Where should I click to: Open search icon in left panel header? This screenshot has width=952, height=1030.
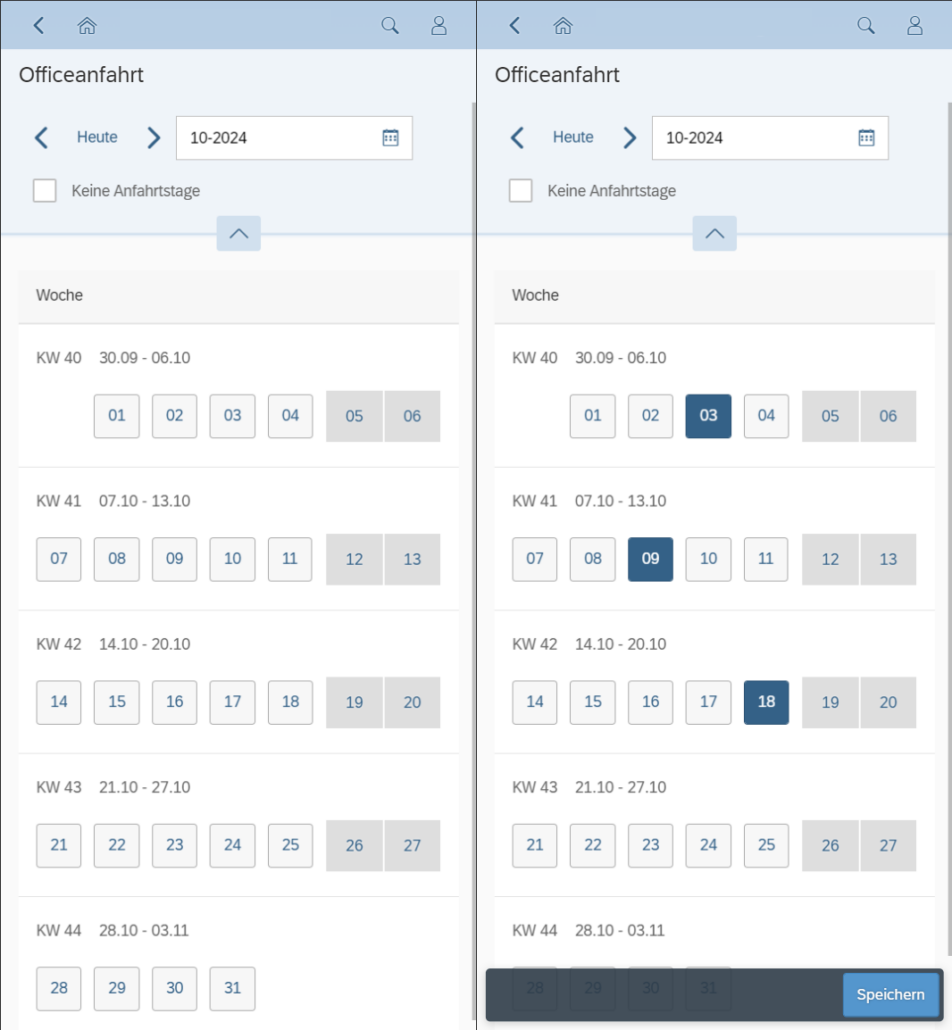[x=390, y=26]
